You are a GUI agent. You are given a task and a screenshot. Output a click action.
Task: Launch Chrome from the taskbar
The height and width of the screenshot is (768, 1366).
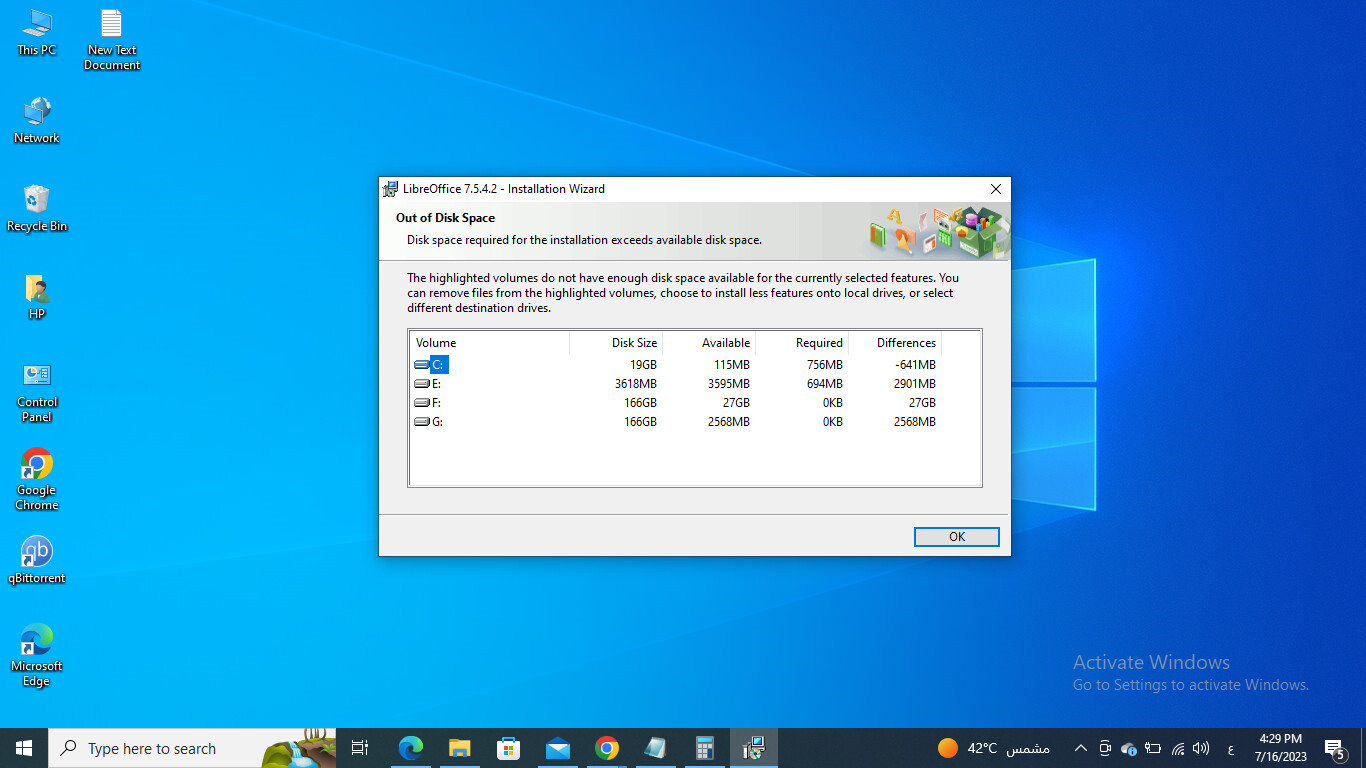606,748
